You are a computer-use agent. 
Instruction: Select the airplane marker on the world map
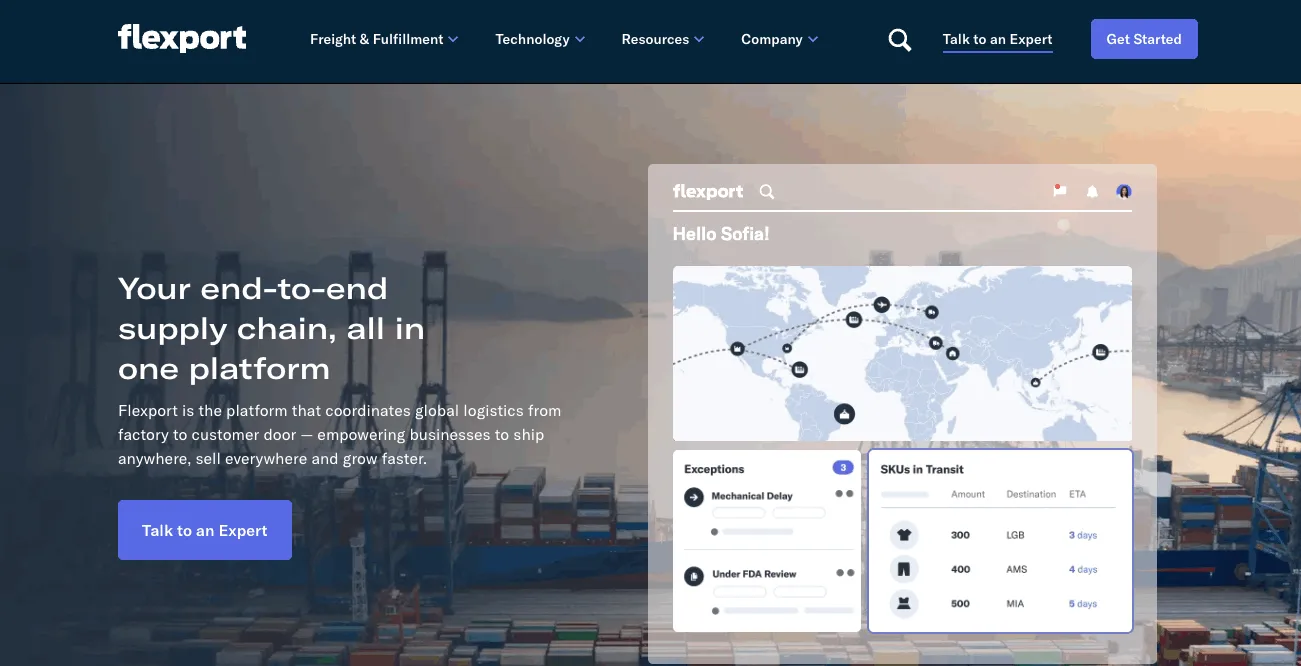point(881,304)
